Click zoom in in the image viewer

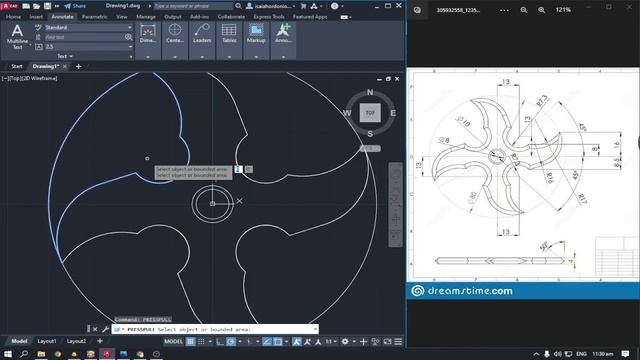pyautogui.click(x=542, y=10)
